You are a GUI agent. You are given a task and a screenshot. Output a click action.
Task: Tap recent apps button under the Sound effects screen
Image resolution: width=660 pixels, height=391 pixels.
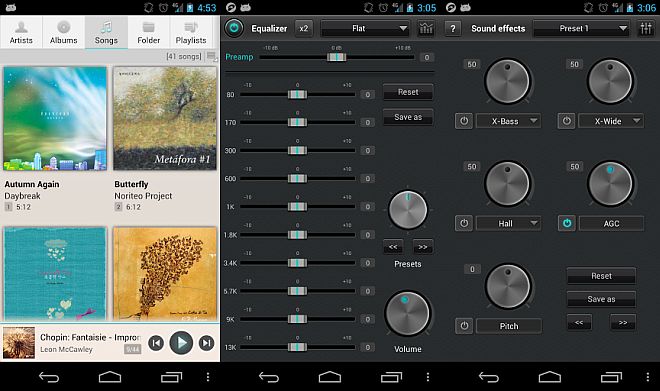[611, 377]
